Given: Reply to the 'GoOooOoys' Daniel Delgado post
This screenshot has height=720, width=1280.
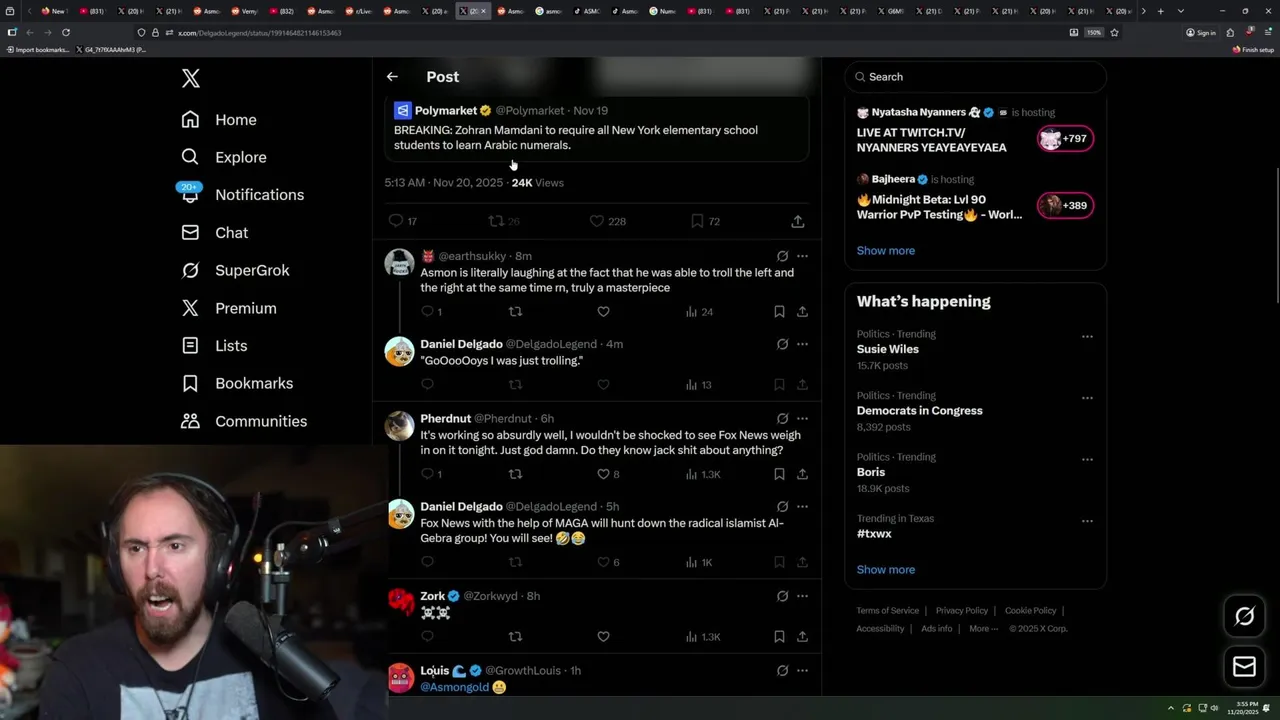Looking at the screenshot, I should [427, 385].
